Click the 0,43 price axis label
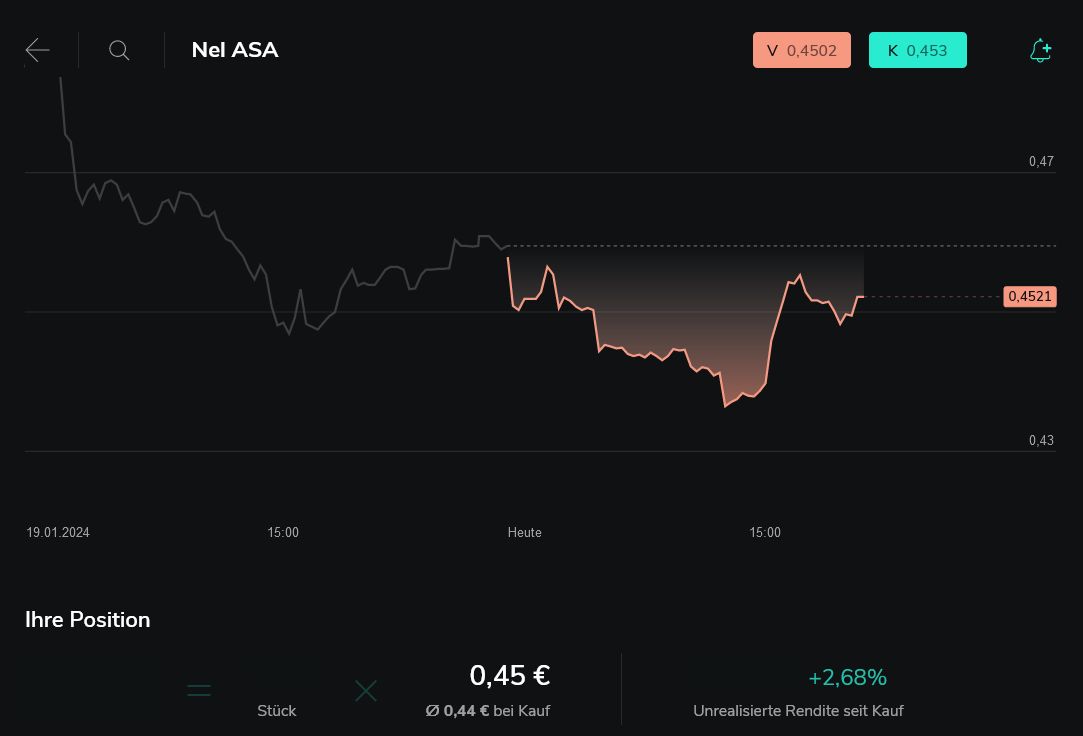This screenshot has height=736, width=1083. [1041, 440]
